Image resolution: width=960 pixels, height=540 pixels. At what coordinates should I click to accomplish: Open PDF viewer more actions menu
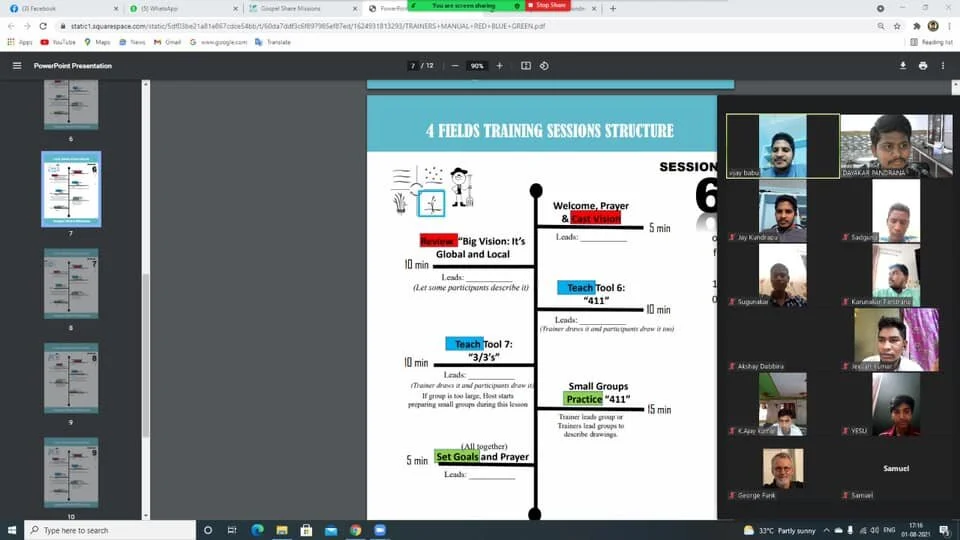tap(943, 66)
